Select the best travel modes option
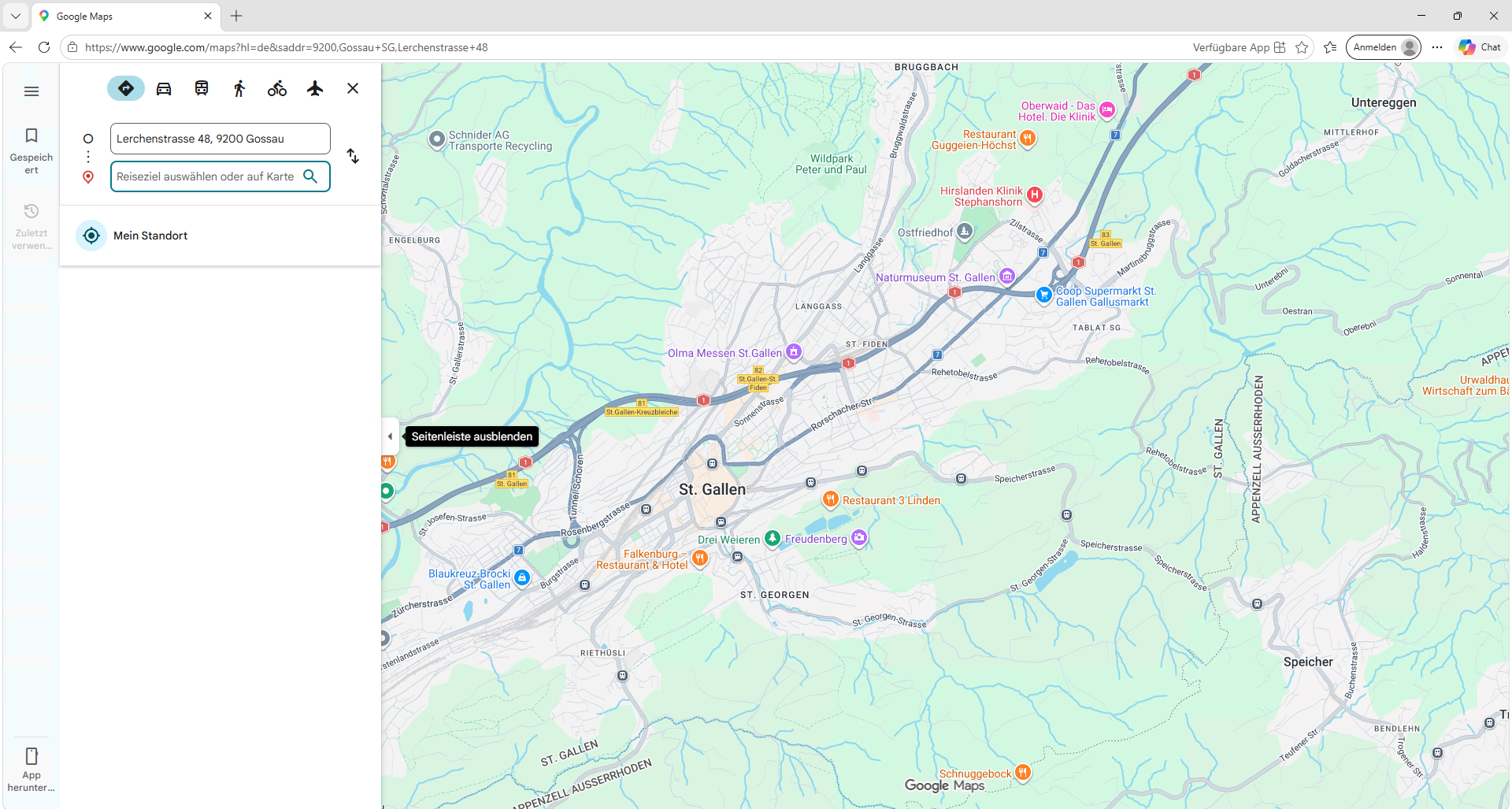 126,88
